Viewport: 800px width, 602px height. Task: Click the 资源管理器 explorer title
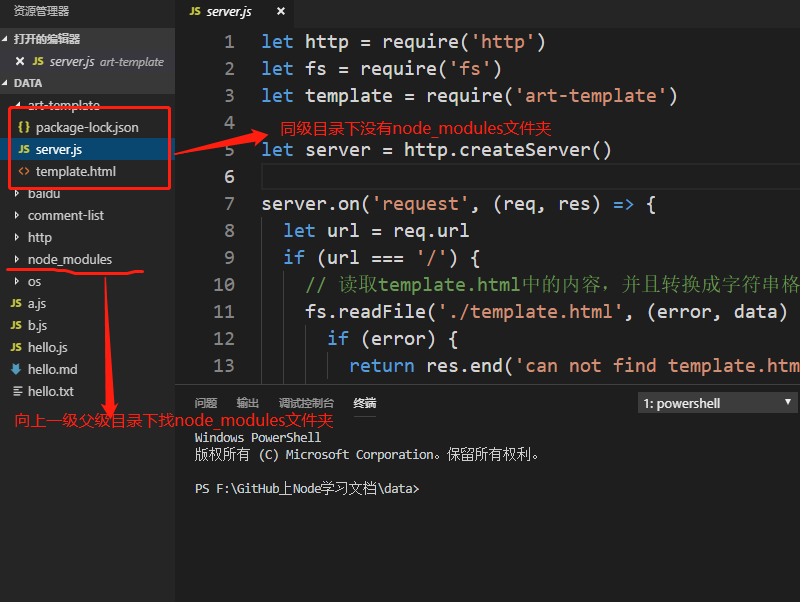coord(41,11)
